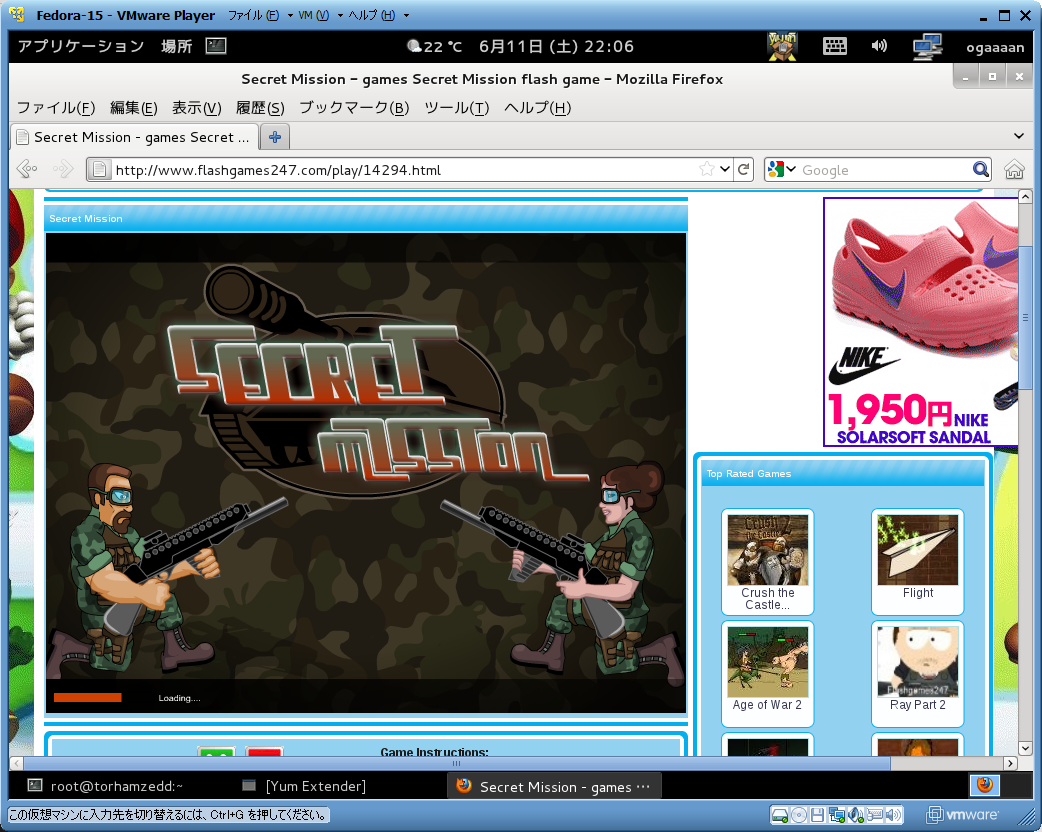Open the Firefox home page icon
This screenshot has width=1042, height=832.
(1014, 170)
